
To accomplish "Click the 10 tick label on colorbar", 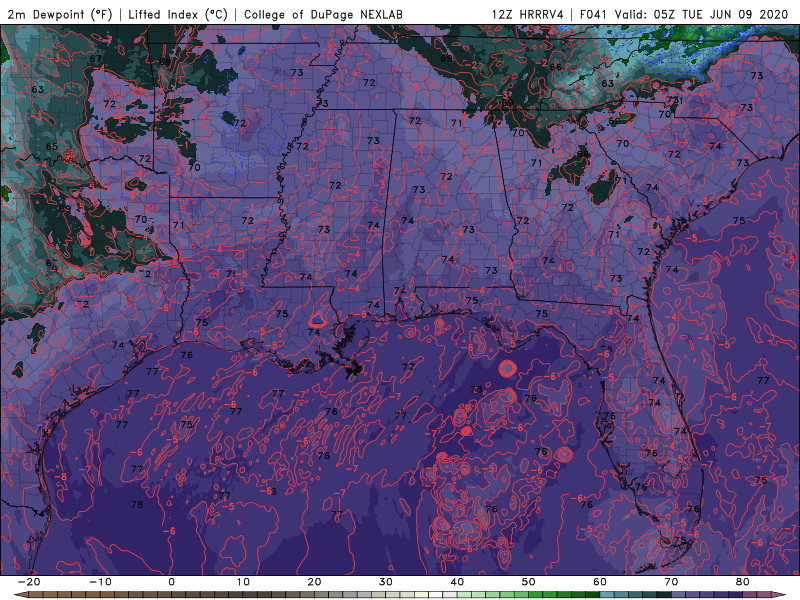I will 243,582.
